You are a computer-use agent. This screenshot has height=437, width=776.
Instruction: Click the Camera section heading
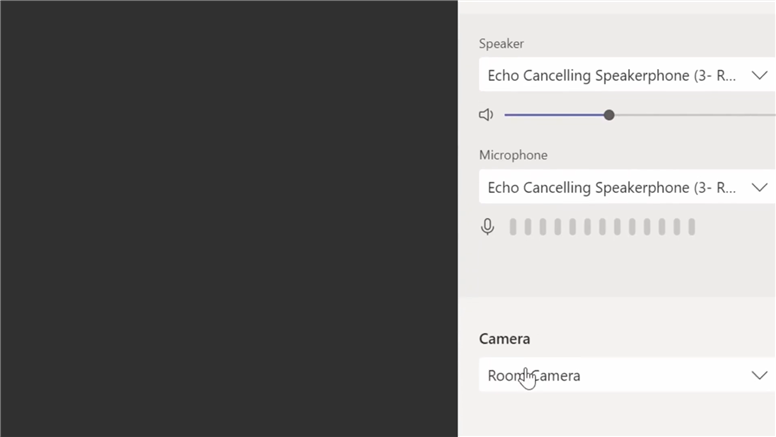pyautogui.click(x=505, y=339)
